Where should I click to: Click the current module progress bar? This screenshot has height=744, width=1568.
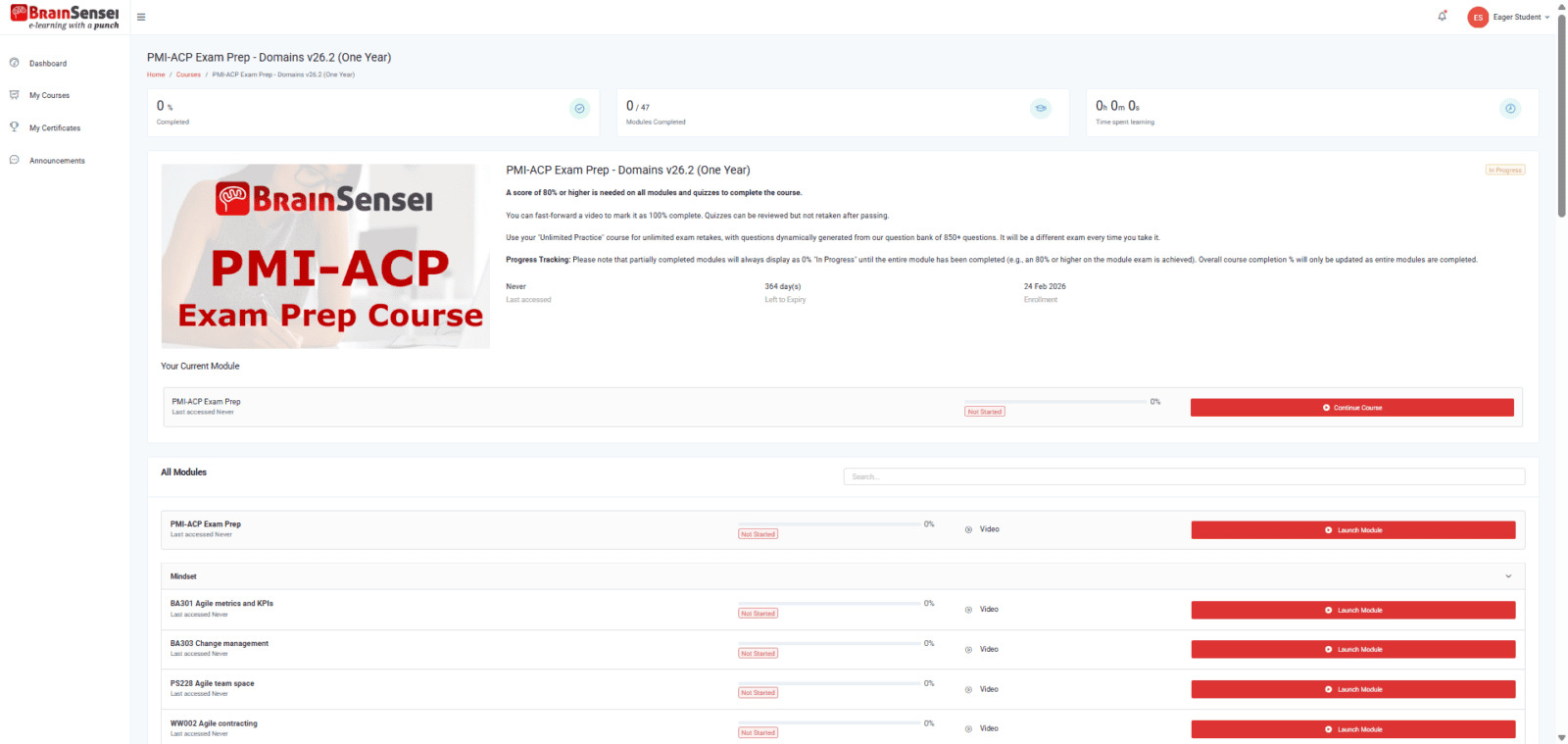[1056, 402]
